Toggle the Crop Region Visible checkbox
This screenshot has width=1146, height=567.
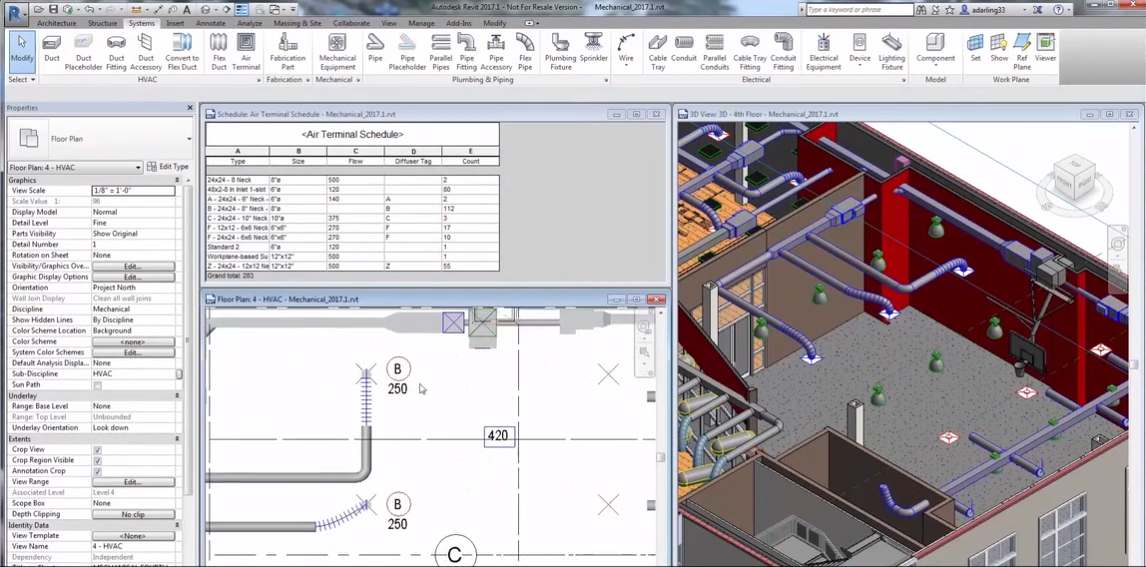click(97, 461)
